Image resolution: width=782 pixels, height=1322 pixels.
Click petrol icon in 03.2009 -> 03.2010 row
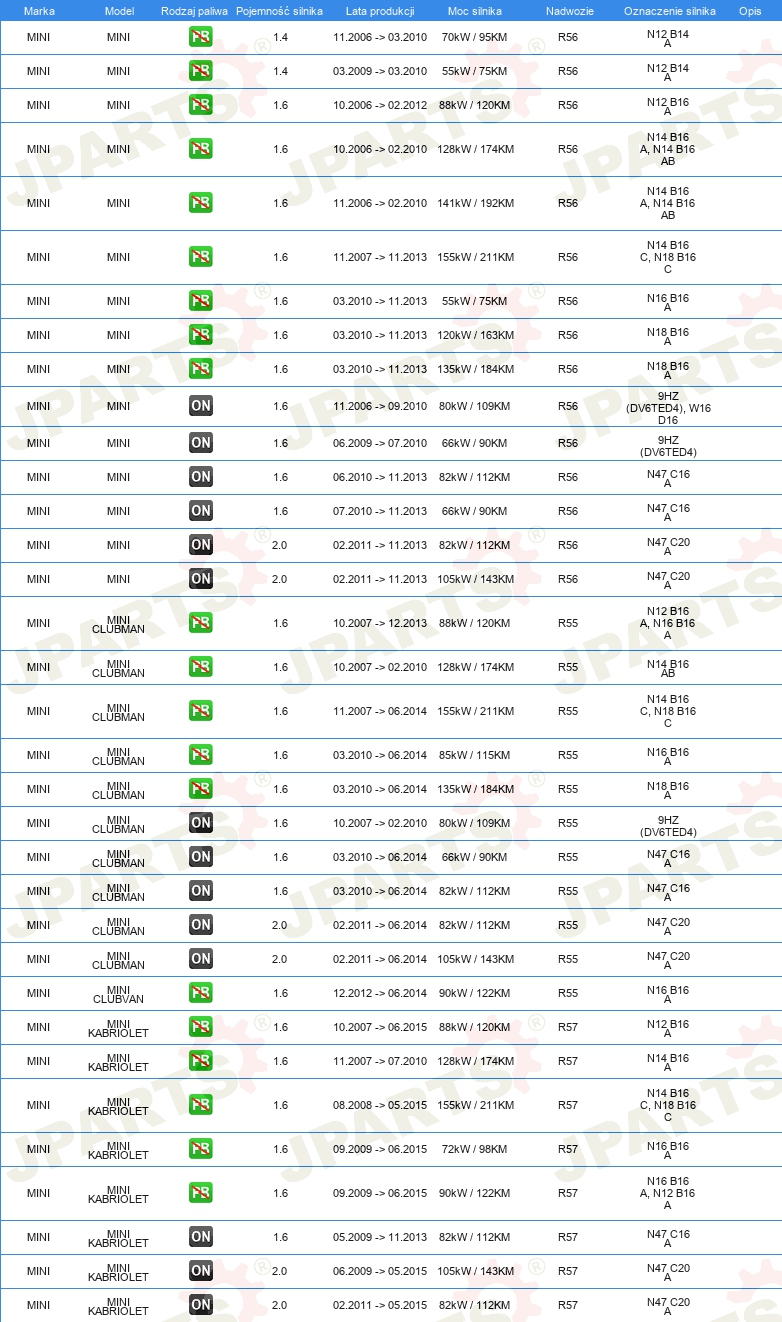click(x=201, y=71)
